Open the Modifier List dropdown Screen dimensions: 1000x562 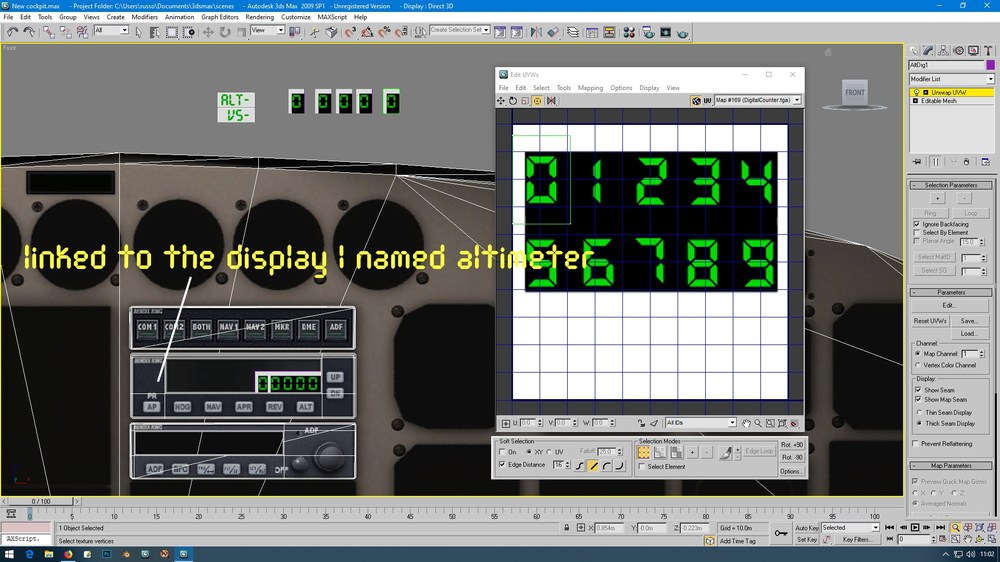[x=951, y=79]
